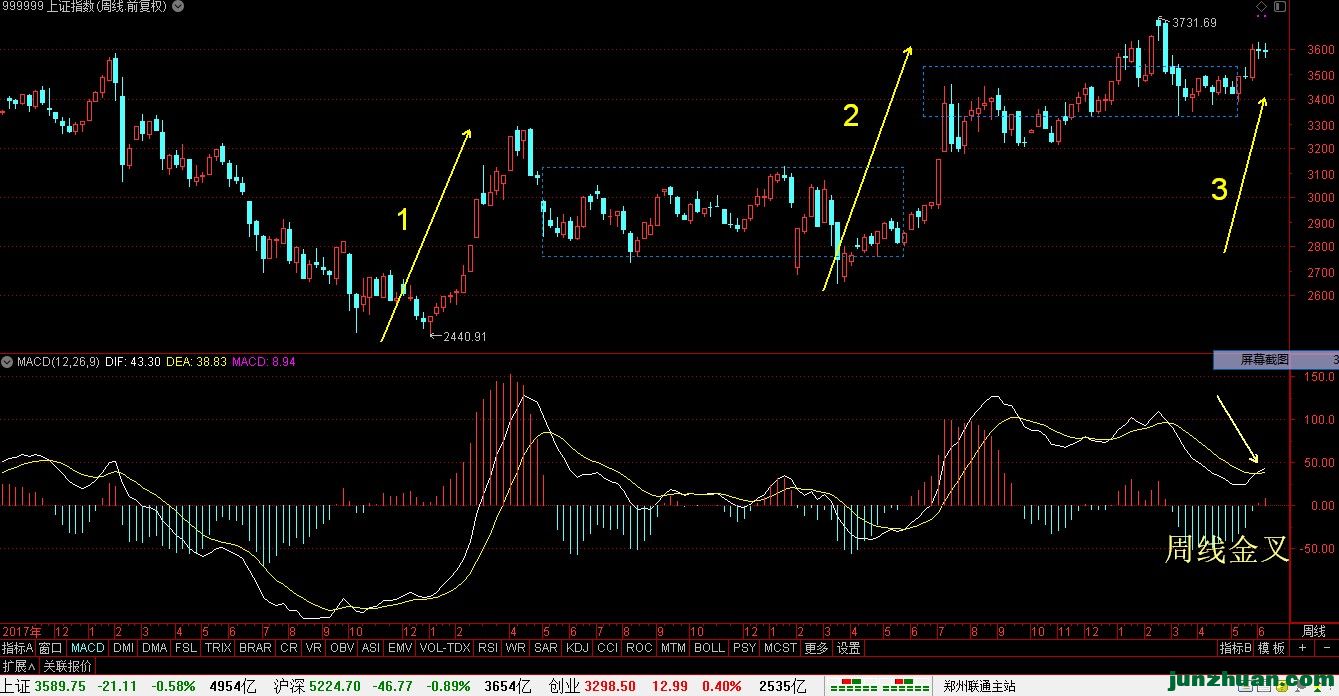Viewport: 1339px width, 696px height.
Task: Expand the MACD indicator settings arrow
Action: tap(8, 360)
